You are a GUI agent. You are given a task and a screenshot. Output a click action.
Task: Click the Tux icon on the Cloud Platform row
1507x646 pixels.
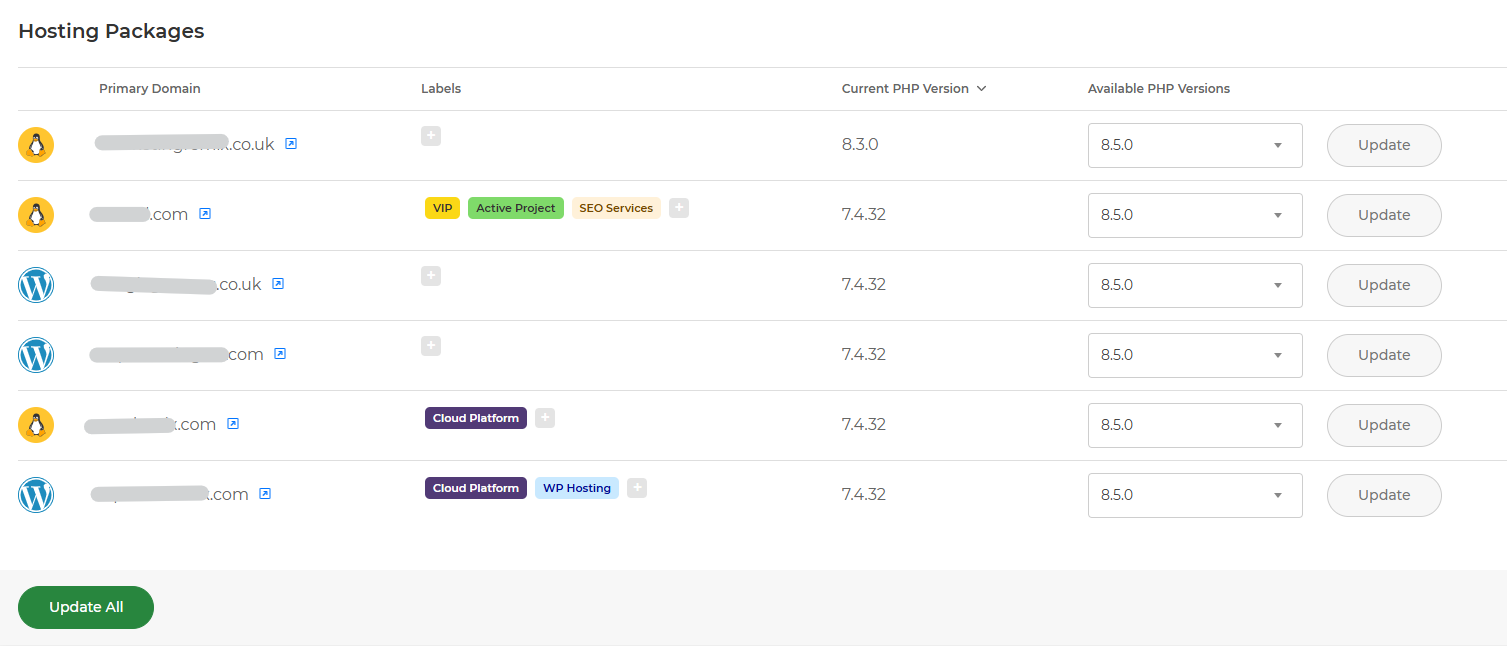36,425
